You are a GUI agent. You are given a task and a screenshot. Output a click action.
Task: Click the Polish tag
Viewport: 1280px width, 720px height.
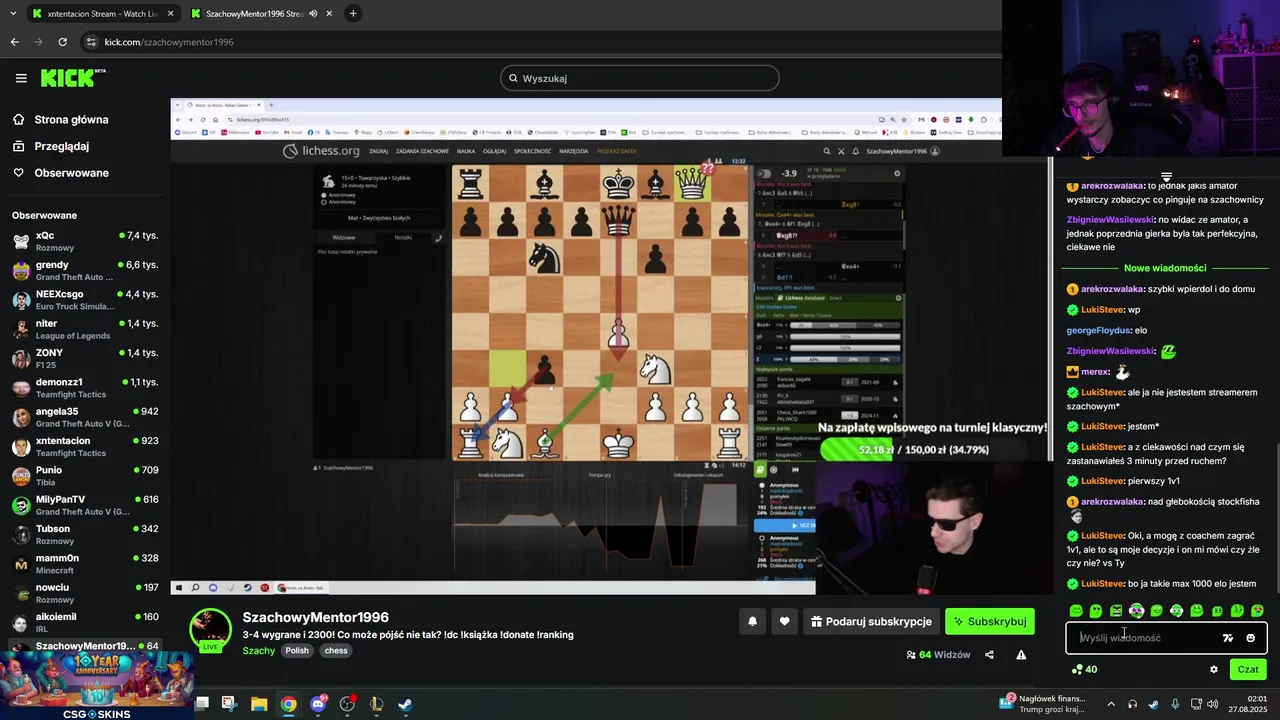click(x=297, y=651)
